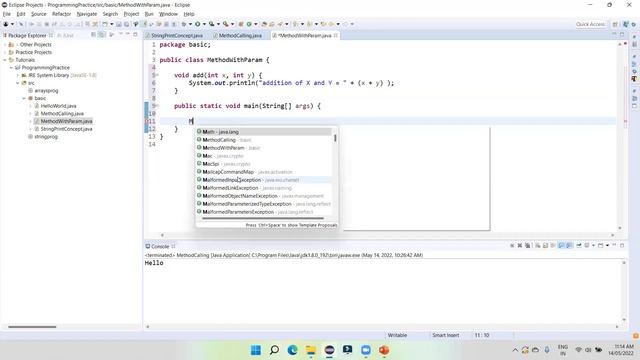Open File Explorer from taskbar
This screenshot has width=640, height=360.
click(x=311, y=350)
